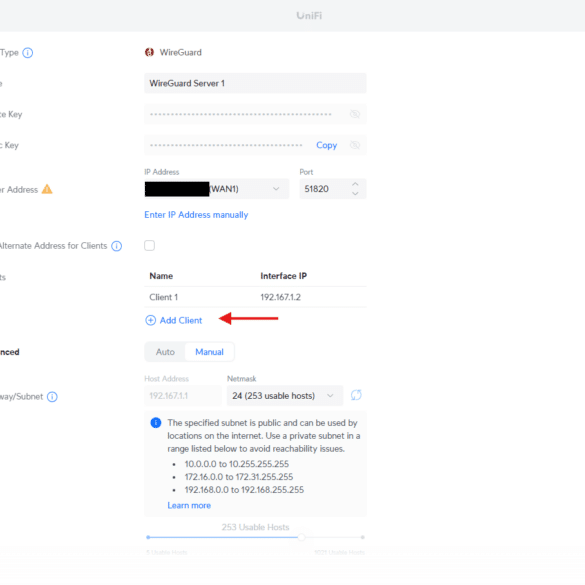Click the 172.16.0.0 to 172.31.255.255 range text
This screenshot has width=585, height=585.
pos(239,477)
